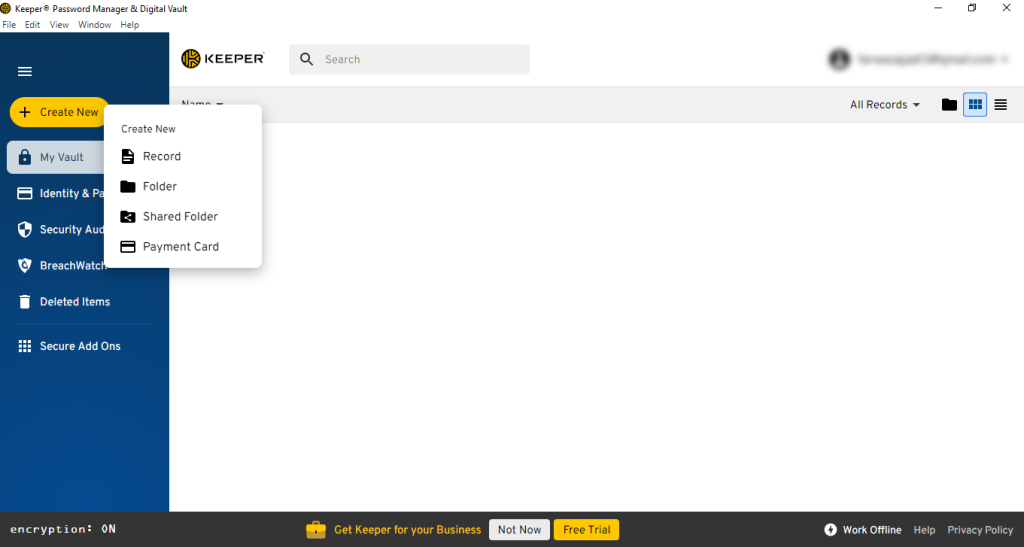
Task: Open the File menu
Action: pyautogui.click(x=9, y=25)
